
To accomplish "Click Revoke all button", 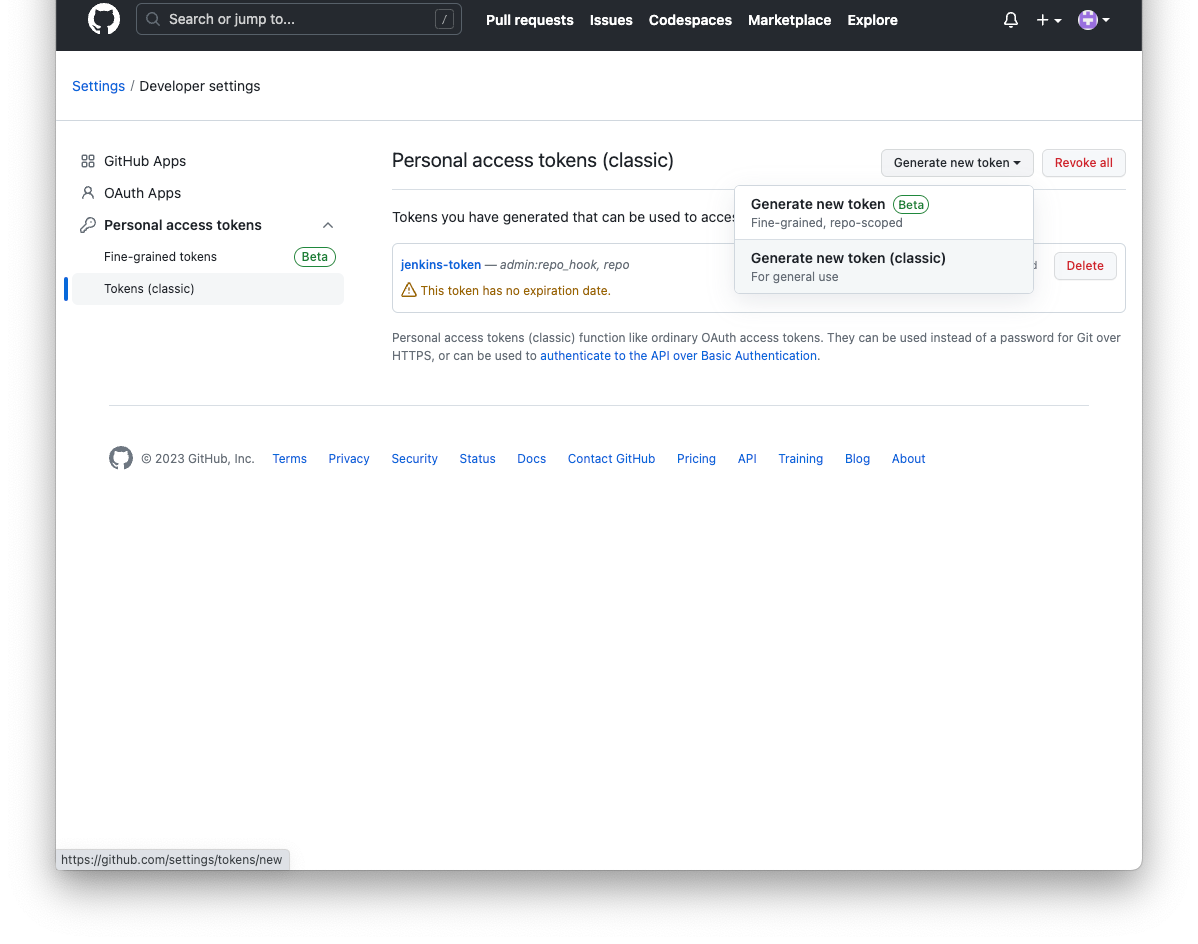I will pos(1083,163).
